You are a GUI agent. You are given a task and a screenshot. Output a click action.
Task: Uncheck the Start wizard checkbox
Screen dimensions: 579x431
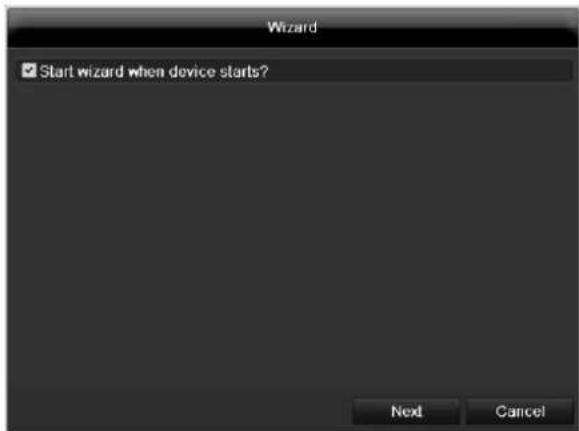pyautogui.click(x=29, y=70)
